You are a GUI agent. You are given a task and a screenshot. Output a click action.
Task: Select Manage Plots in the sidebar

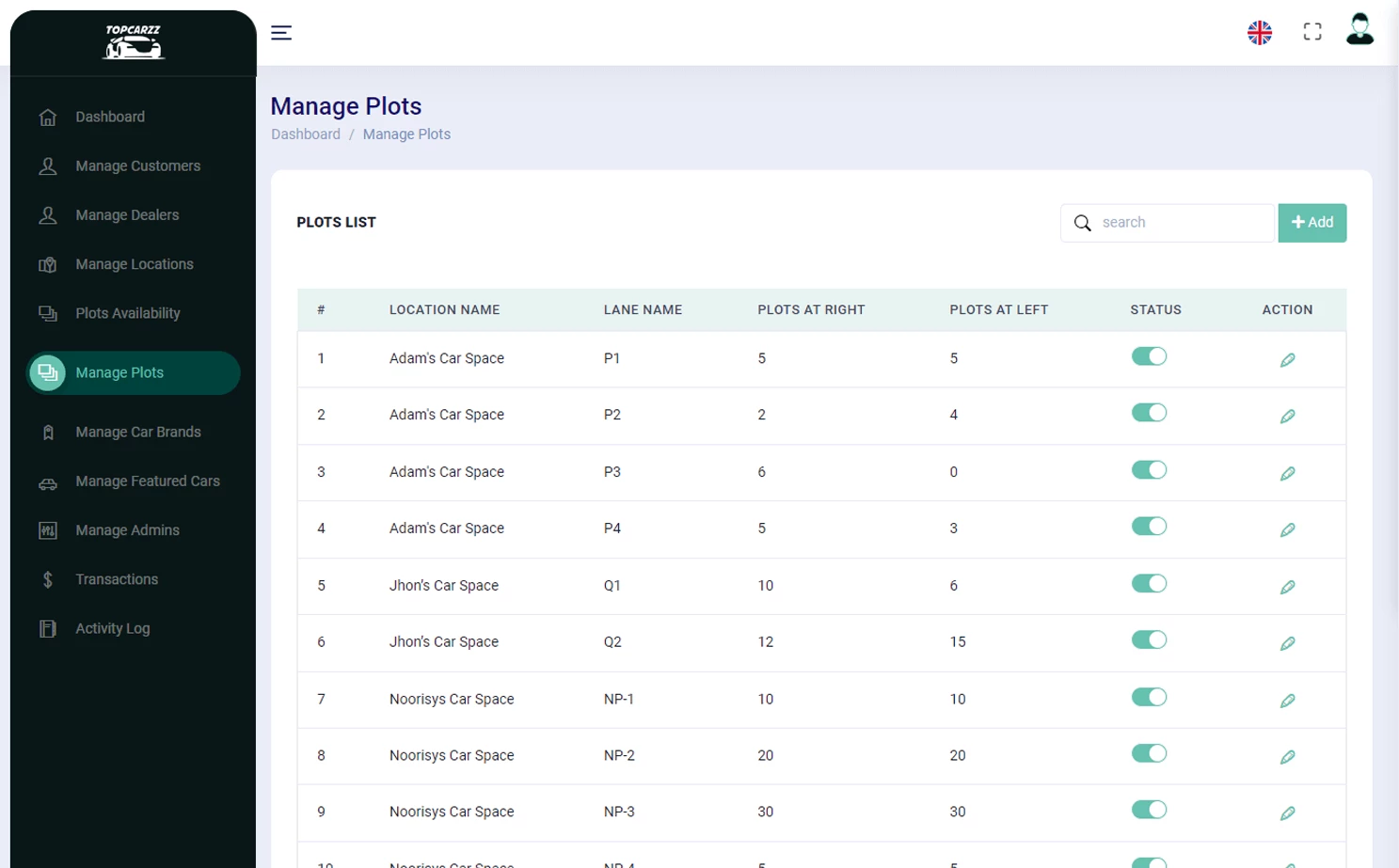coord(119,372)
